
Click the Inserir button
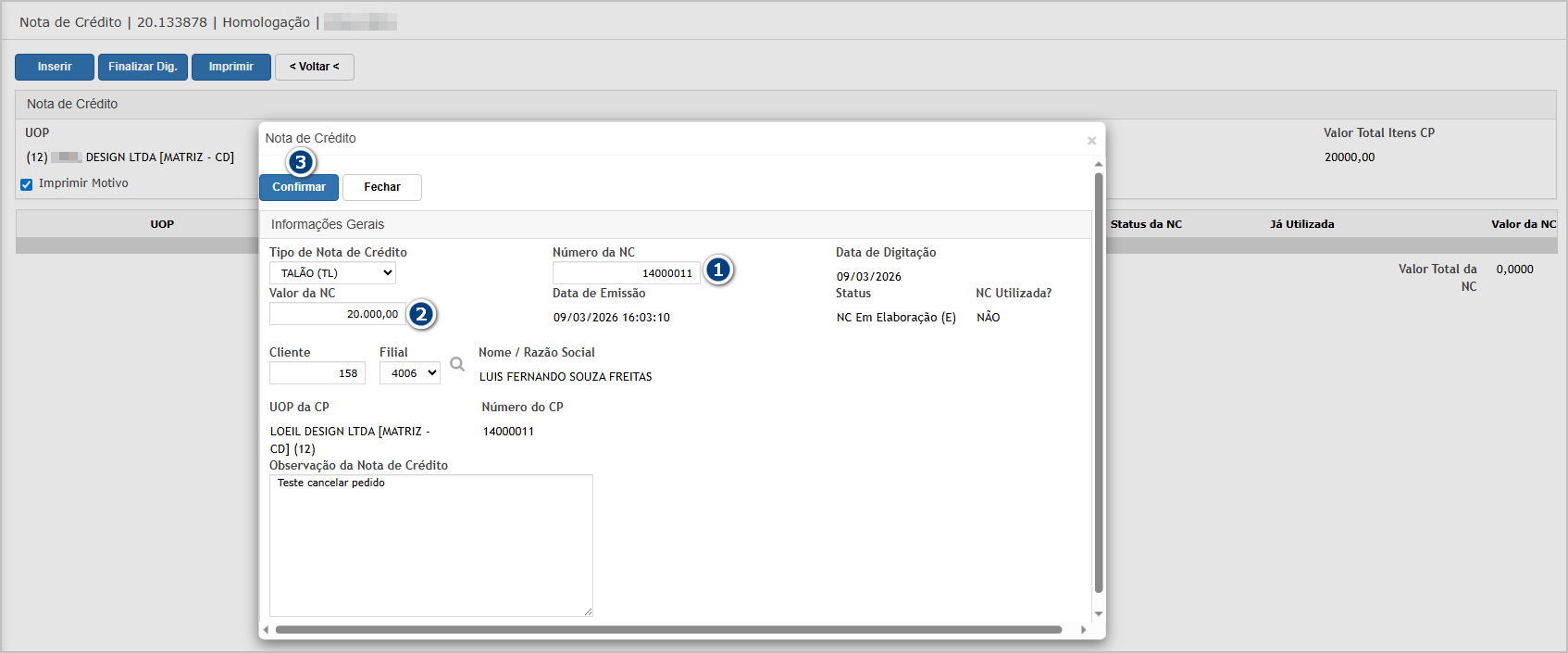55,67
